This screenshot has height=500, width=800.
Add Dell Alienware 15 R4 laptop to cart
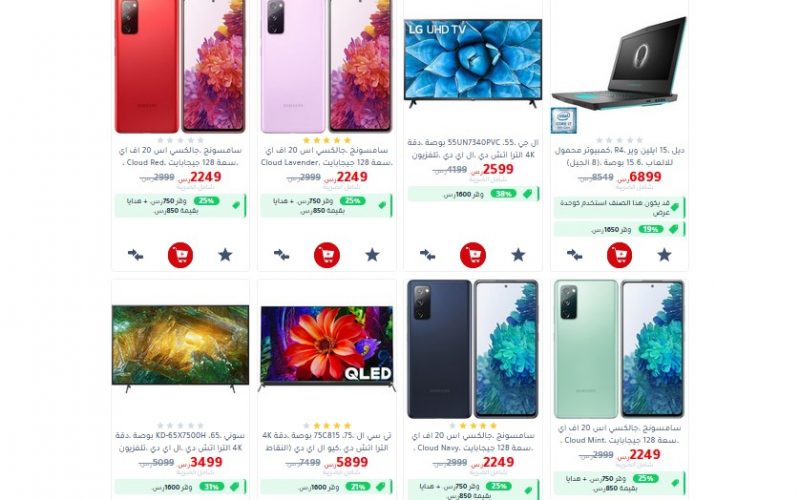[x=619, y=255]
